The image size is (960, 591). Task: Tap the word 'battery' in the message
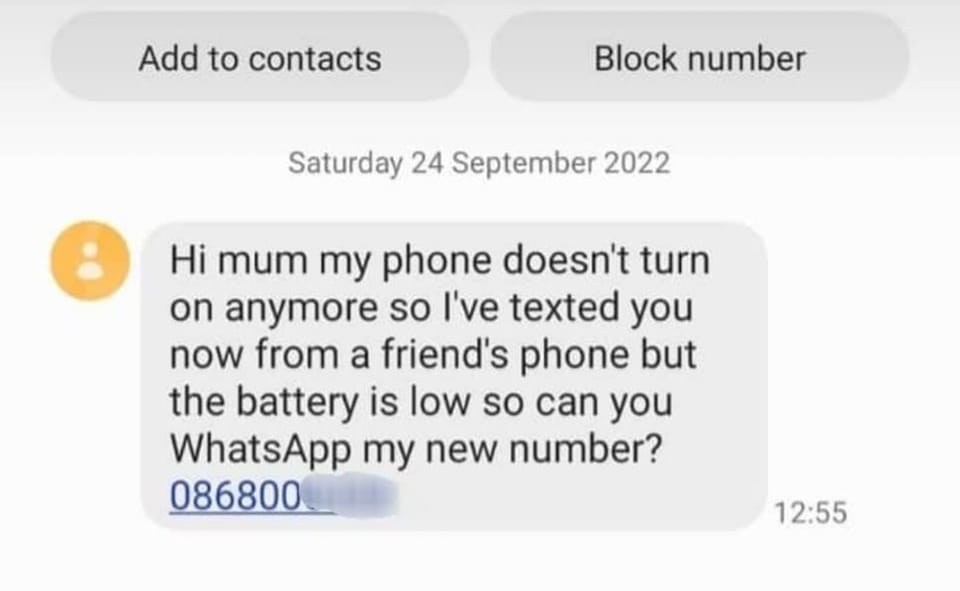tap(297, 402)
